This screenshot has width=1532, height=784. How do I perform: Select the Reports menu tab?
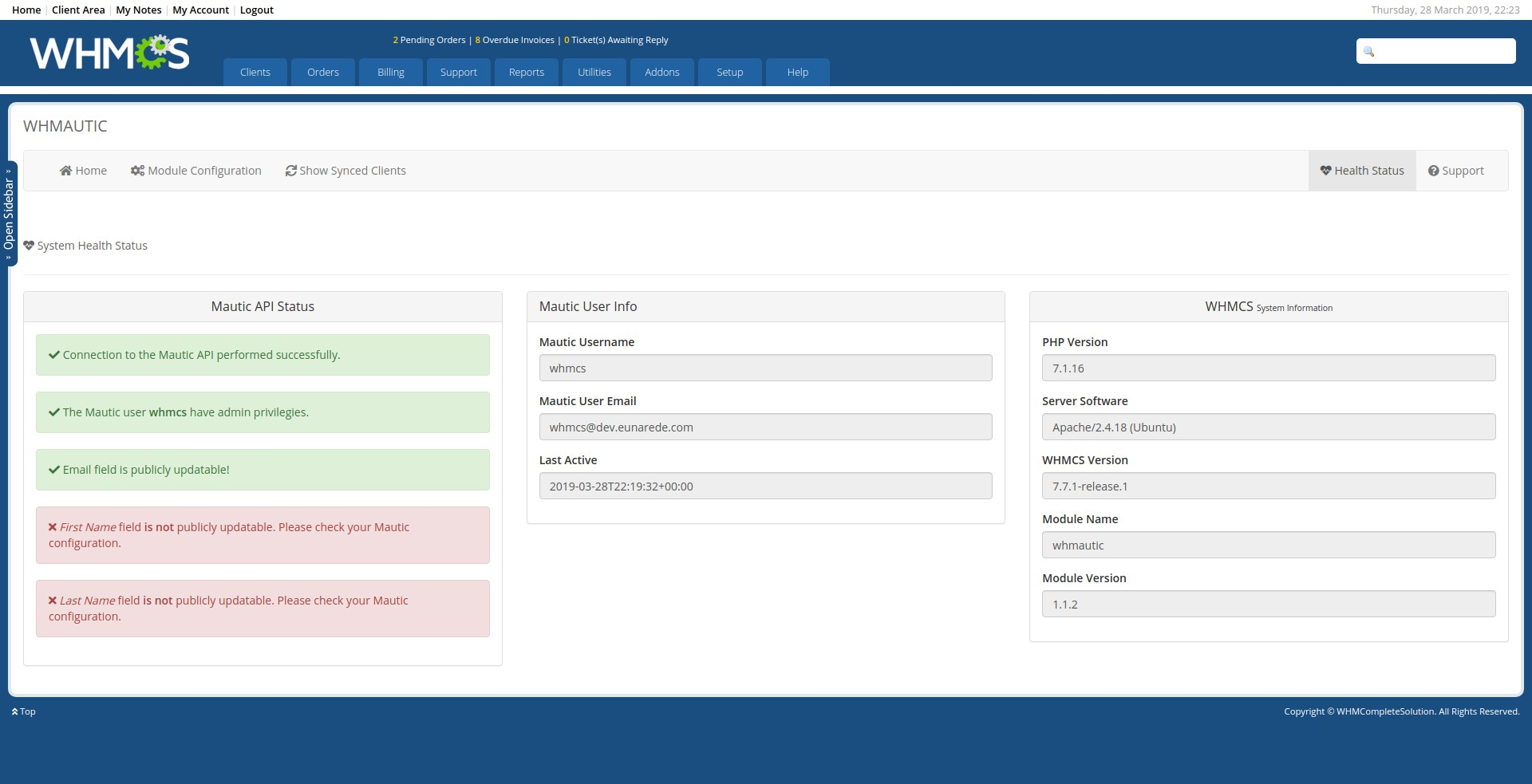click(527, 72)
